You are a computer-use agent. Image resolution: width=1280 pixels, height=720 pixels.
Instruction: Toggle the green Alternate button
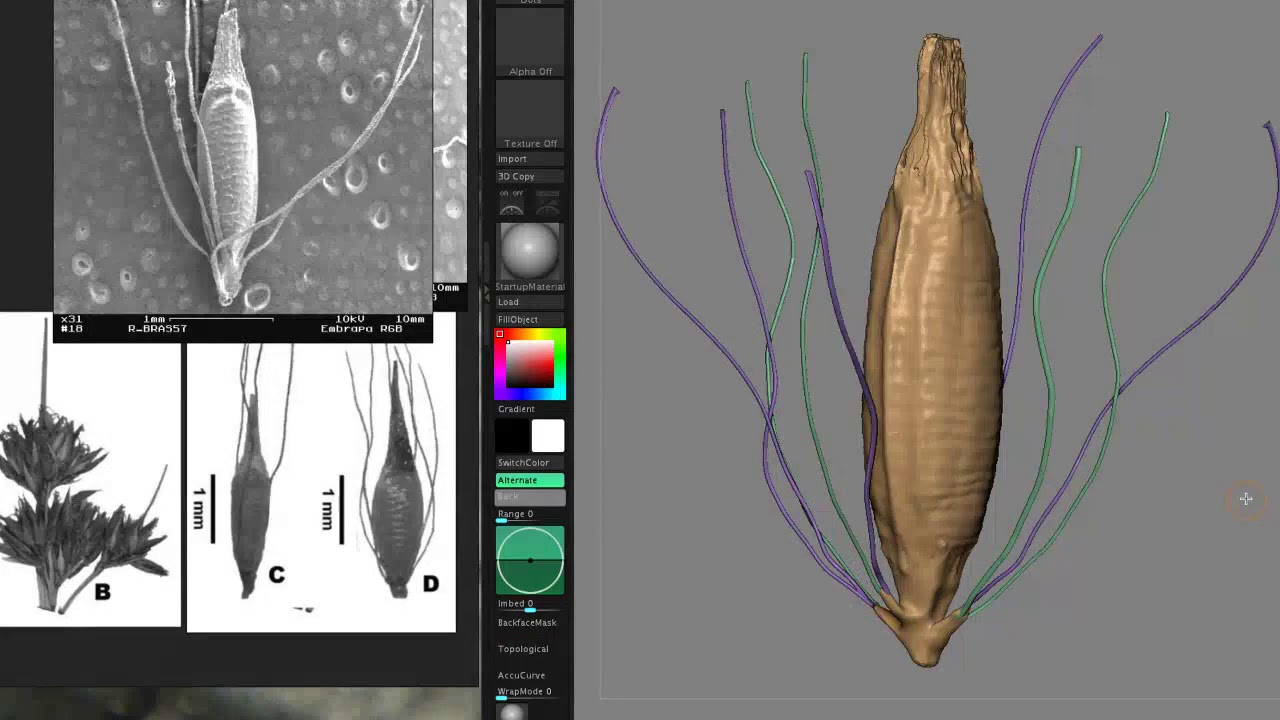pos(530,480)
